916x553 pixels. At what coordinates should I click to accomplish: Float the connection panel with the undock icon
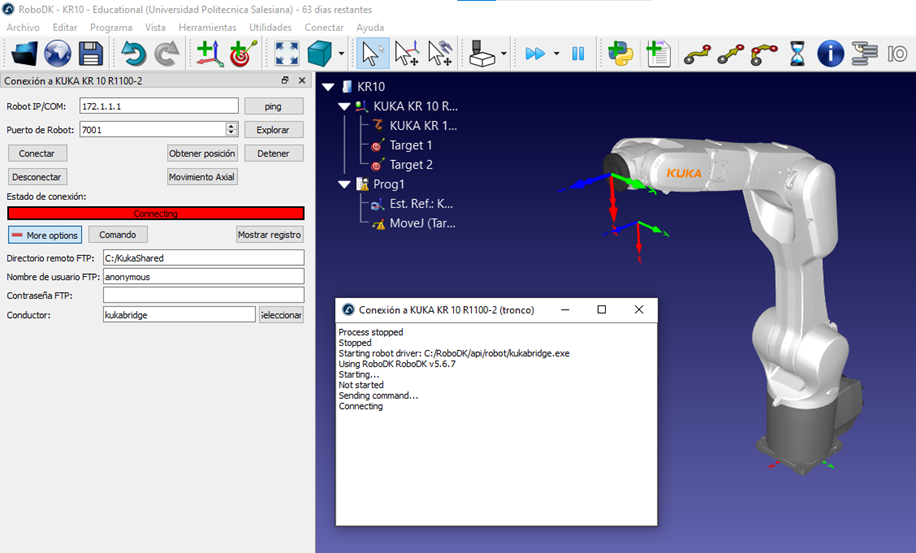coord(285,81)
